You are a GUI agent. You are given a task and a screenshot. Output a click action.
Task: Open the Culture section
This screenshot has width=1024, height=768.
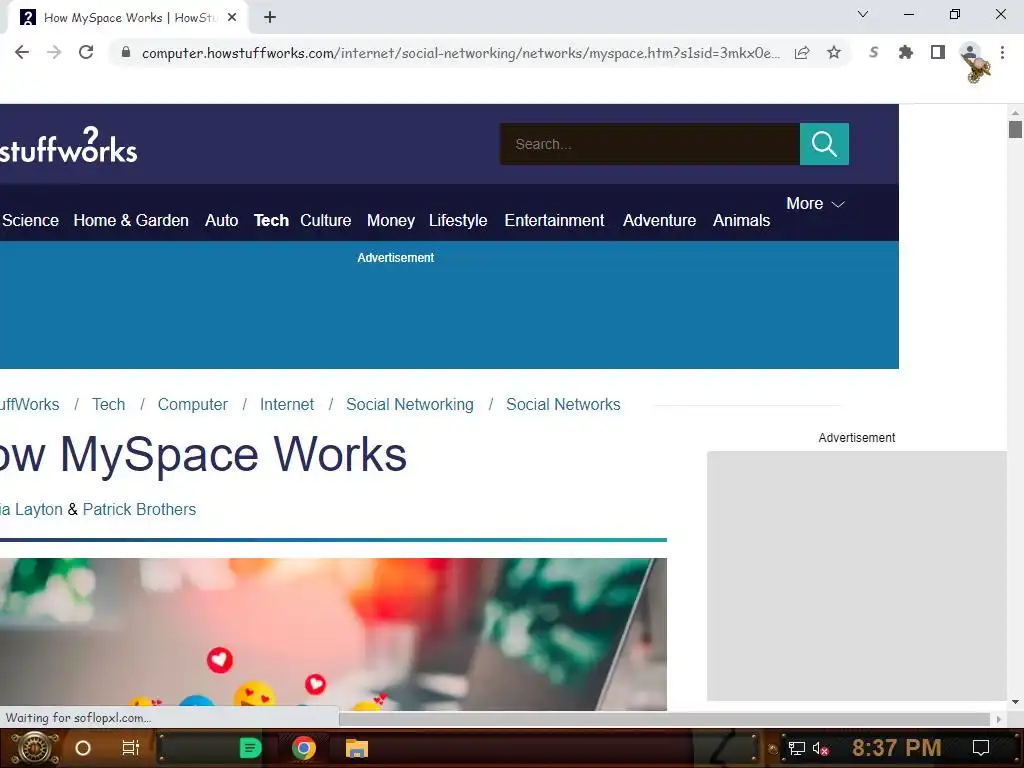(326, 221)
